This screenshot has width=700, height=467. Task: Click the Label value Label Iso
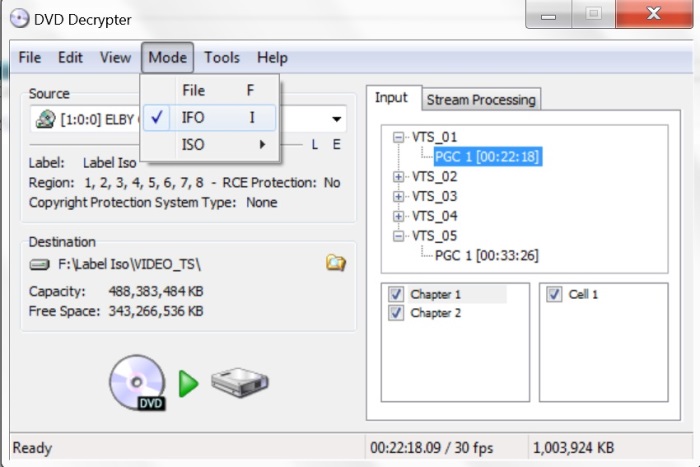click(x=110, y=163)
